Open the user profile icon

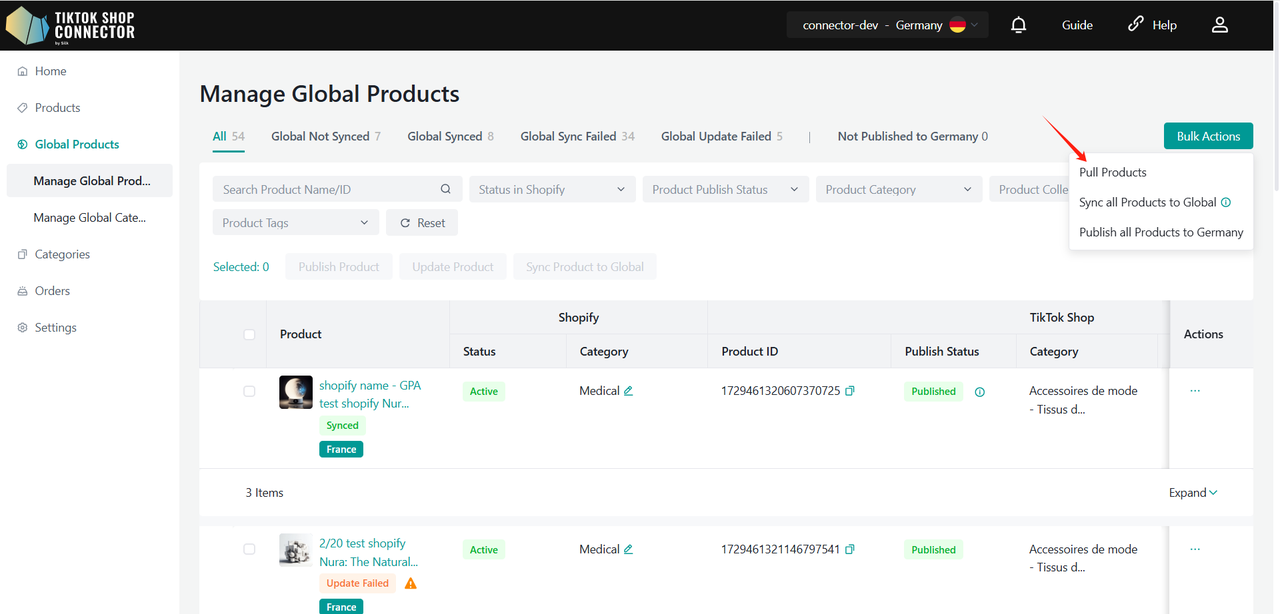[x=1219, y=25]
